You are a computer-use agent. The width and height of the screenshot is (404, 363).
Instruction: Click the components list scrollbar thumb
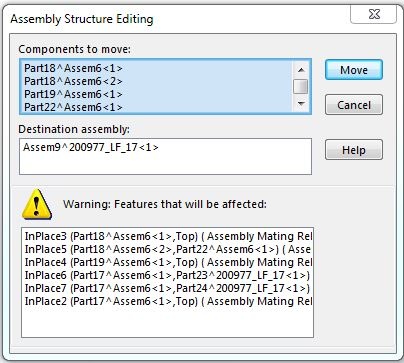[x=301, y=87]
